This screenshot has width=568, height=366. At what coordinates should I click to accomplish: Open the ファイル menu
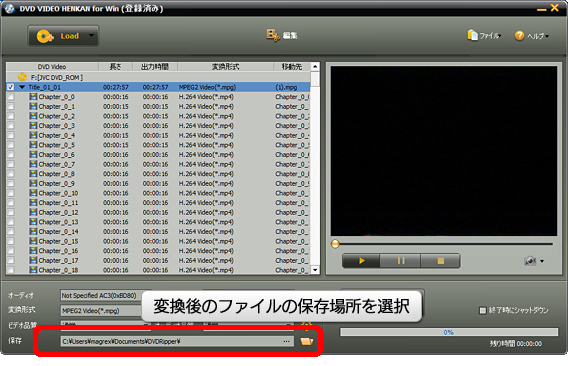coord(484,36)
